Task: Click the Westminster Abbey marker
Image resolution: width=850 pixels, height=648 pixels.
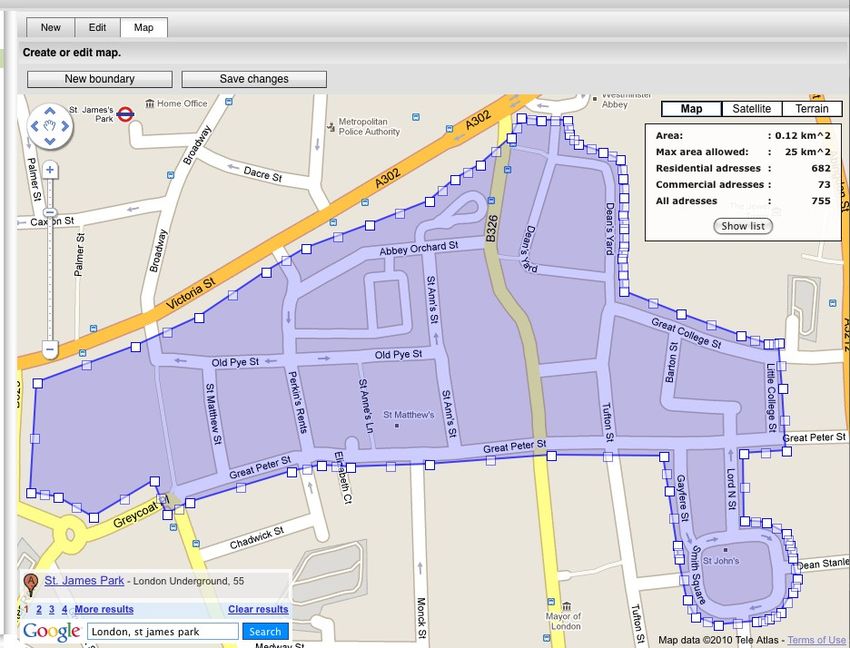Action: click(x=595, y=99)
